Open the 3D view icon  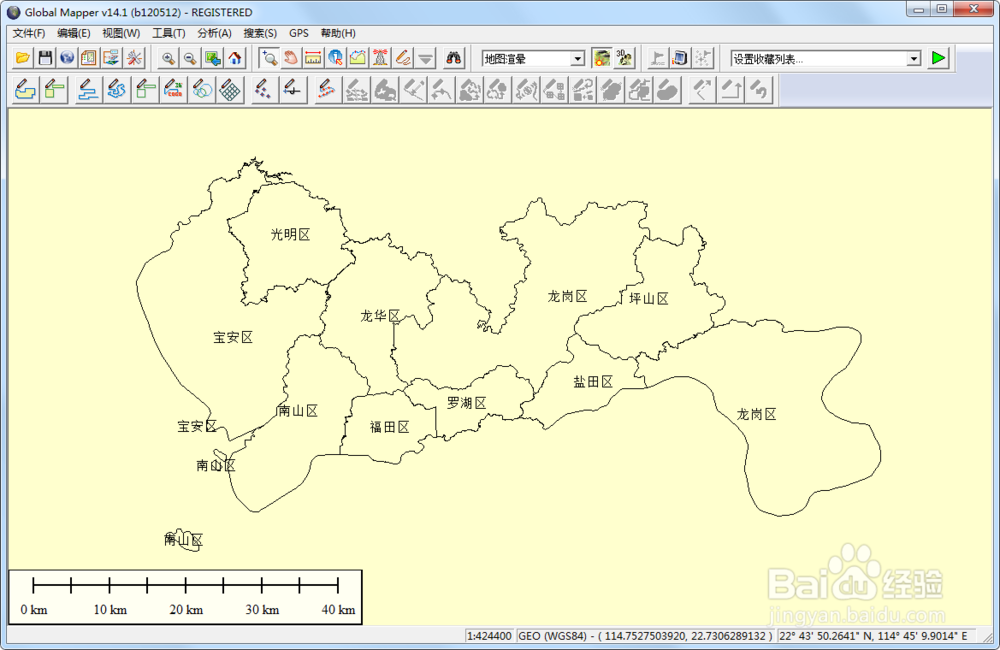tap(624, 58)
